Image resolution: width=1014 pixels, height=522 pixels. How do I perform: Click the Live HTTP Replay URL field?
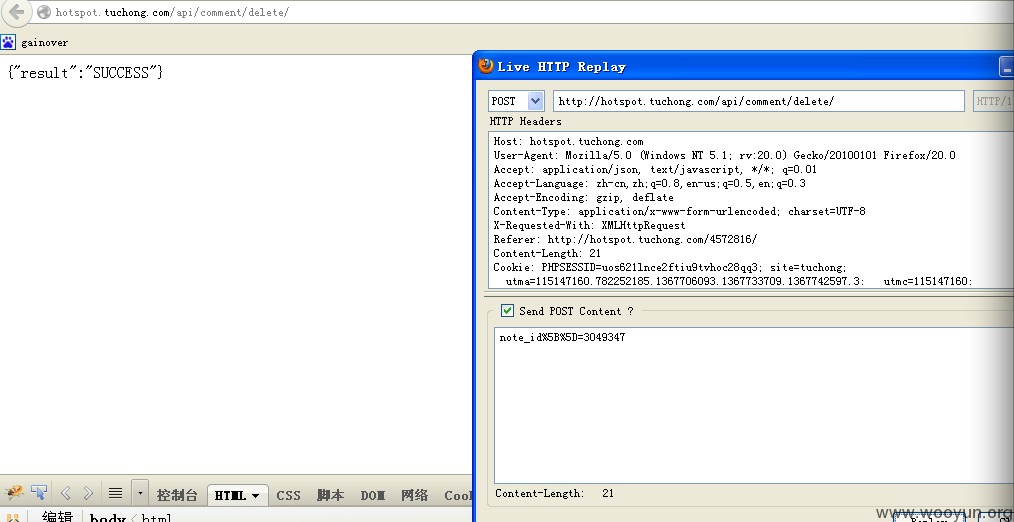click(x=759, y=101)
